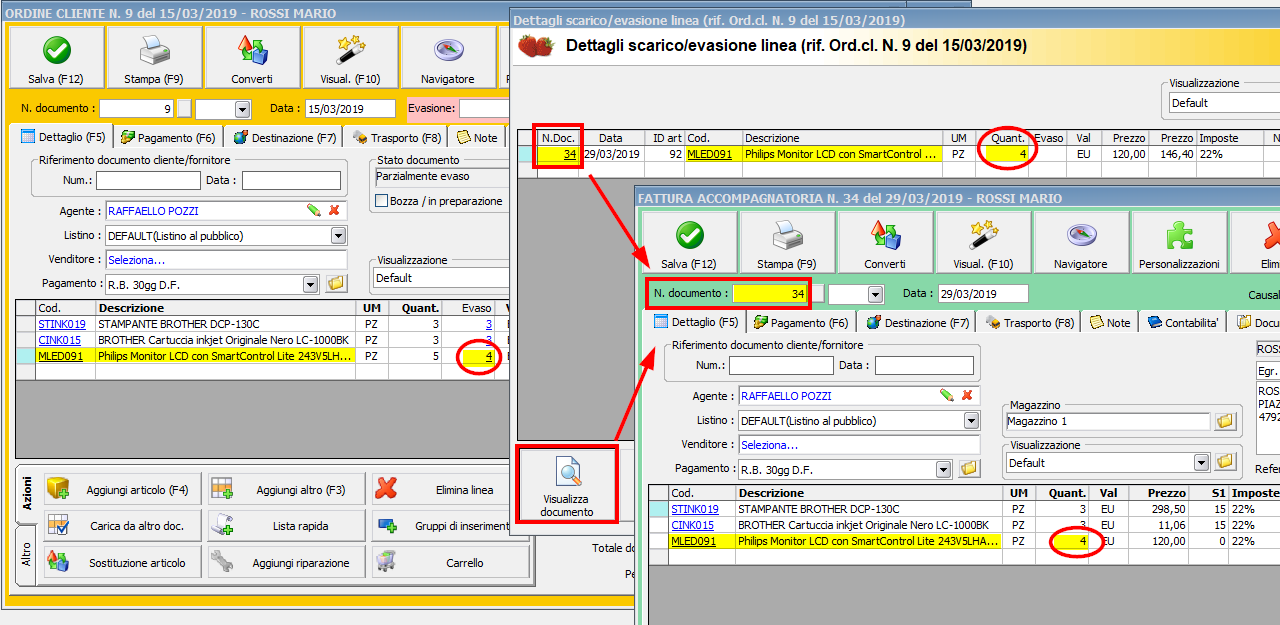Click Stampa (F9) in Fattura Accompagnatoria window
Image resolution: width=1280 pixels, height=625 pixels.
click(787, 243)
